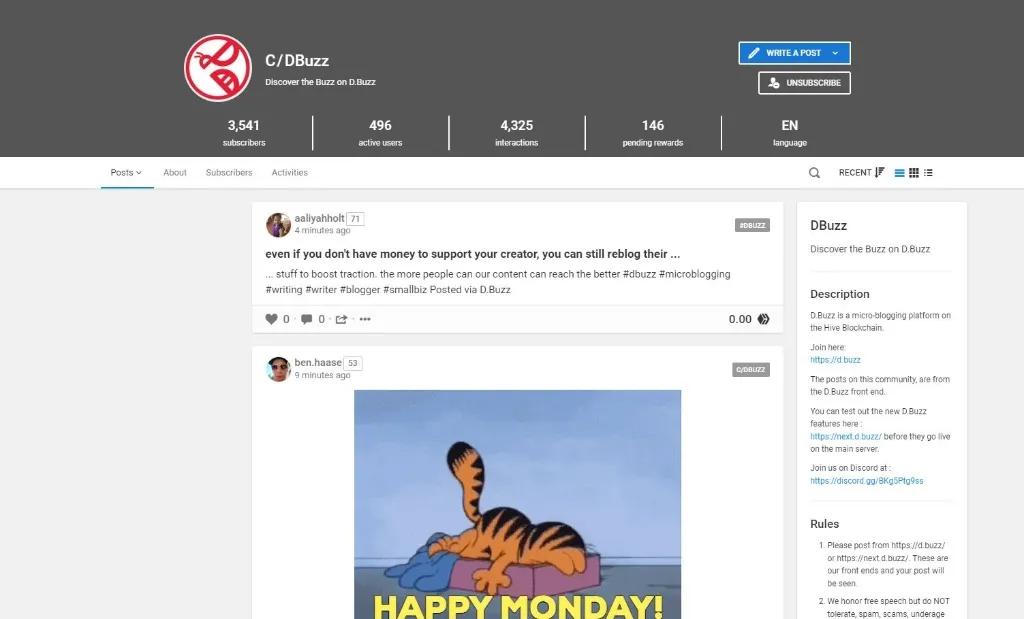Image resolution: width=1024 pixels, height=619 pixels.
Task: Click the #DBUZZ tag badge
Action: [752, 225]
